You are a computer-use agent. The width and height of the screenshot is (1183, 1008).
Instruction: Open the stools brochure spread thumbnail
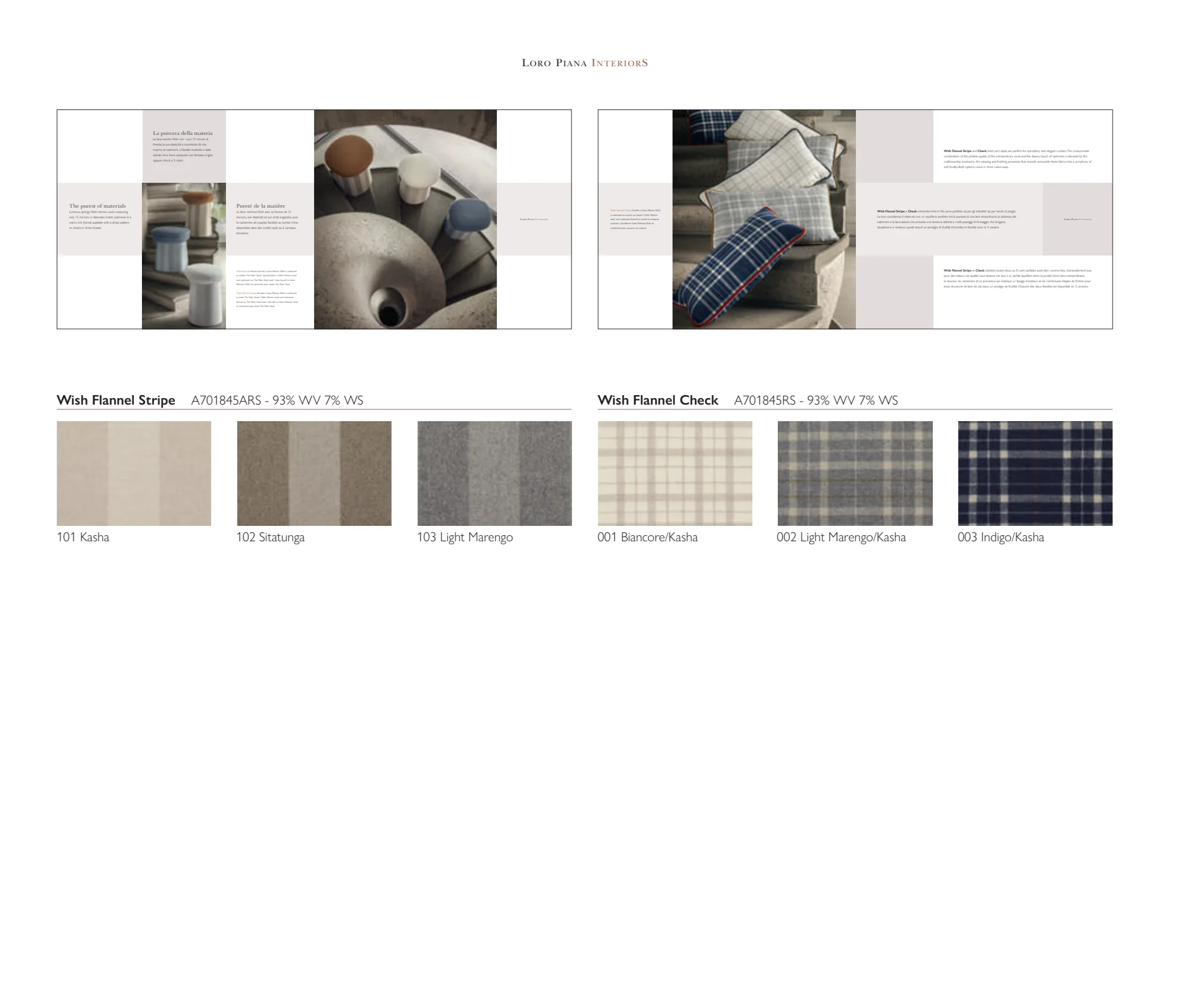[x=314, y=219]
